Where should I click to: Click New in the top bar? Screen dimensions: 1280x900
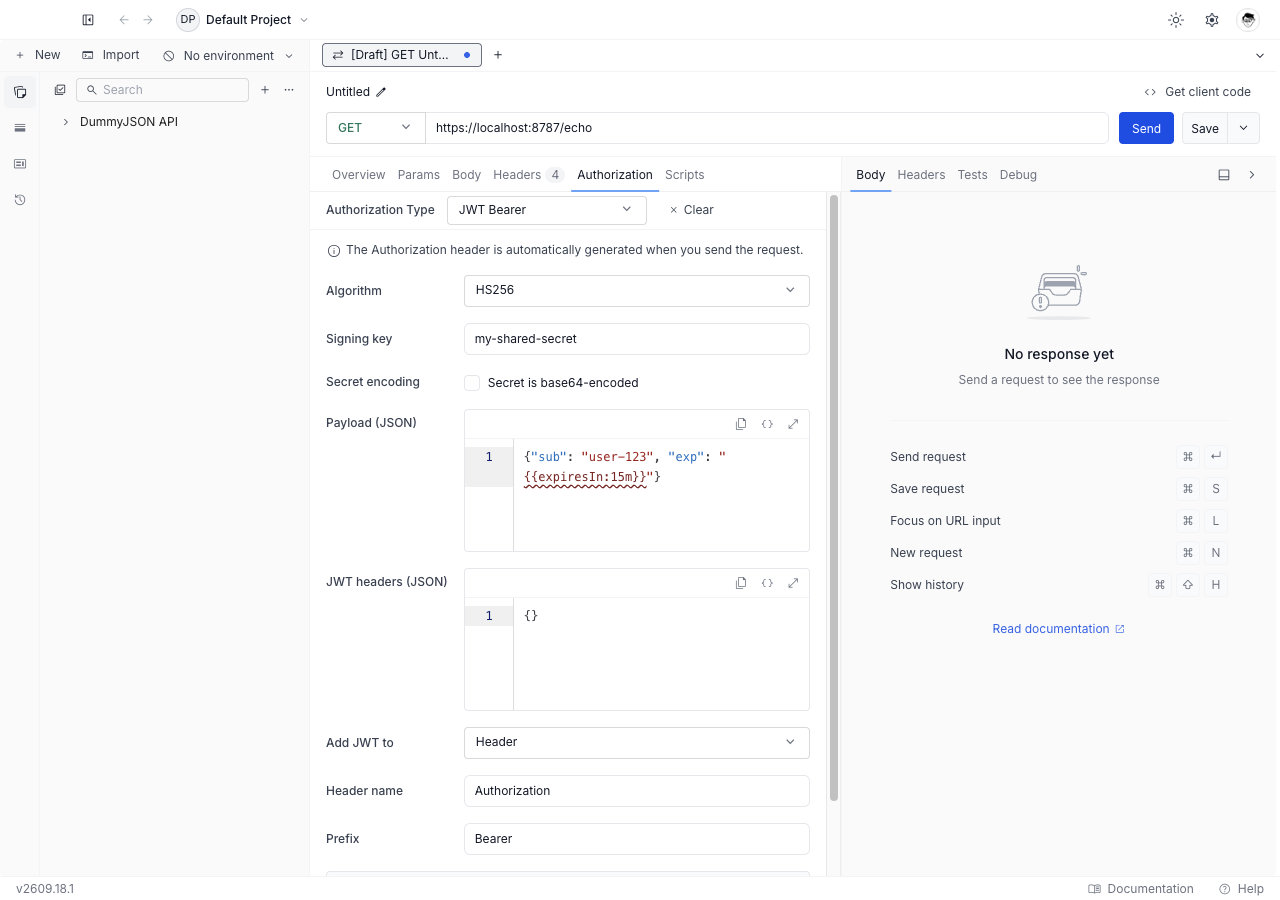(x=37, y=56)
